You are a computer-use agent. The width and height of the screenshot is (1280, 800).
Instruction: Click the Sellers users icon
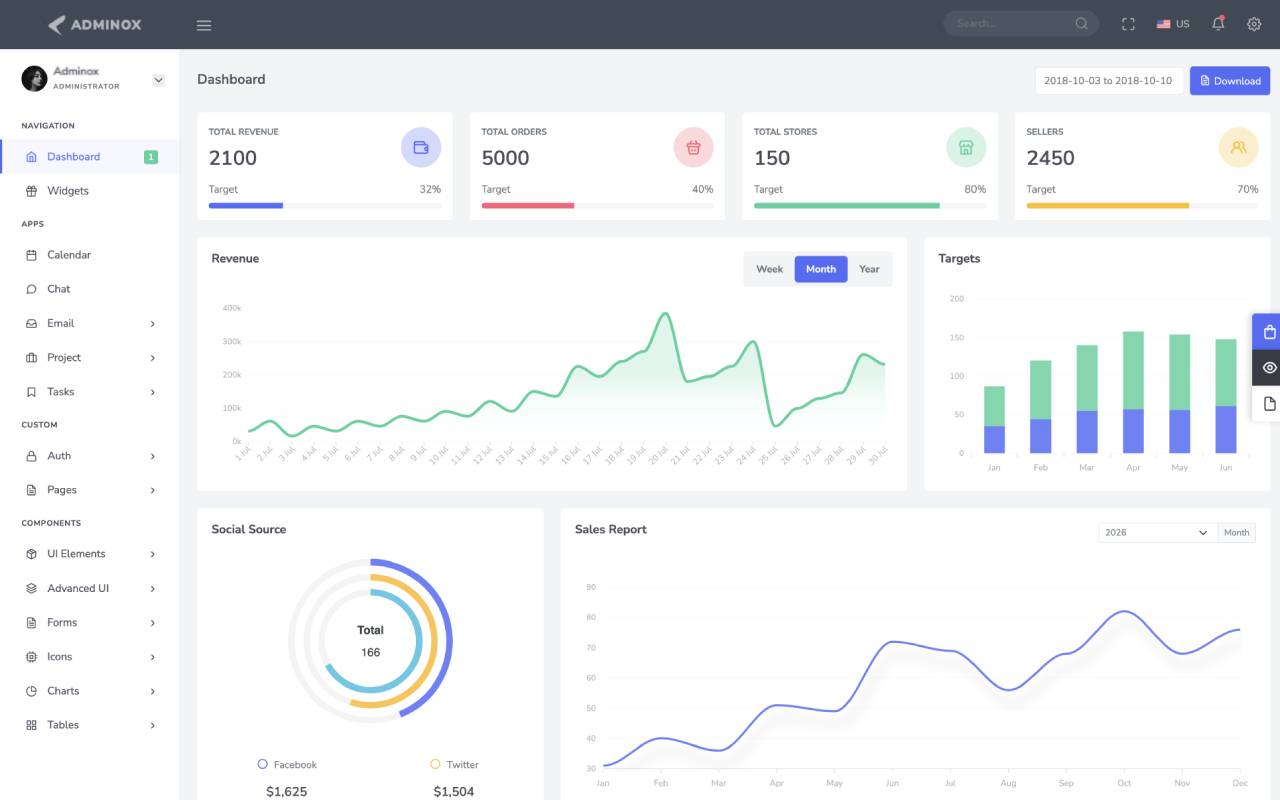[1239, 147]
